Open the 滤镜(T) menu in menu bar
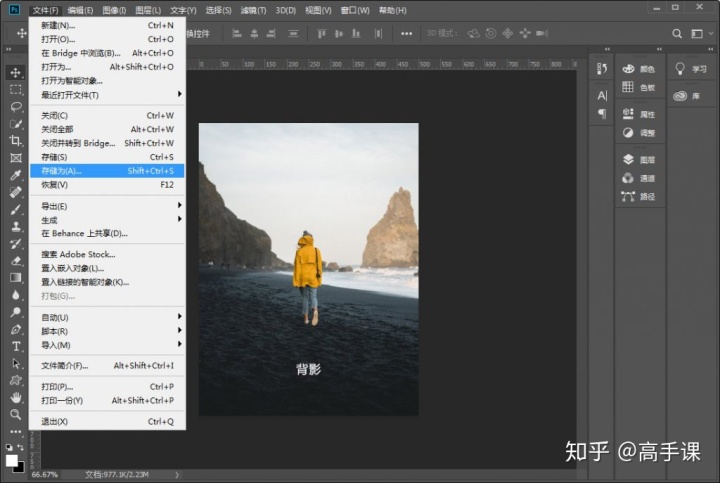The height and width of the screenshot is (483, 720). [253, 10]
